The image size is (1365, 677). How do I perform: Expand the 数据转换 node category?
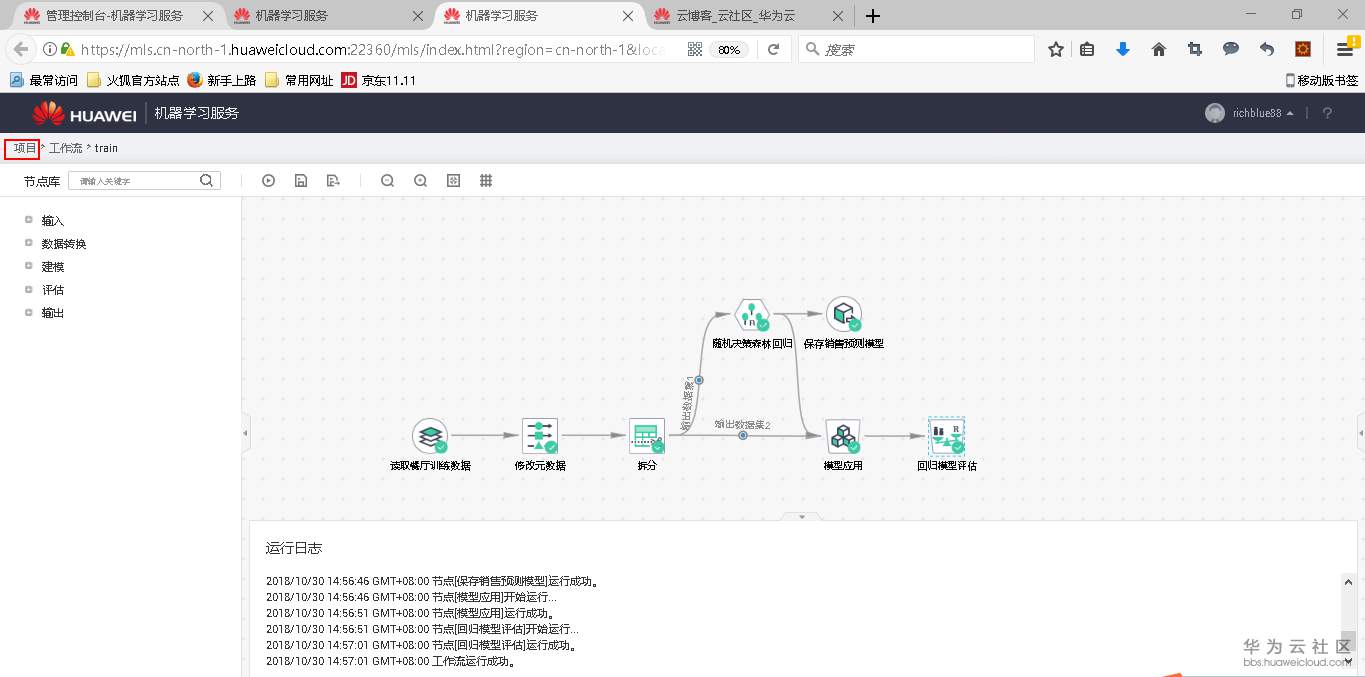pos(29,243)
